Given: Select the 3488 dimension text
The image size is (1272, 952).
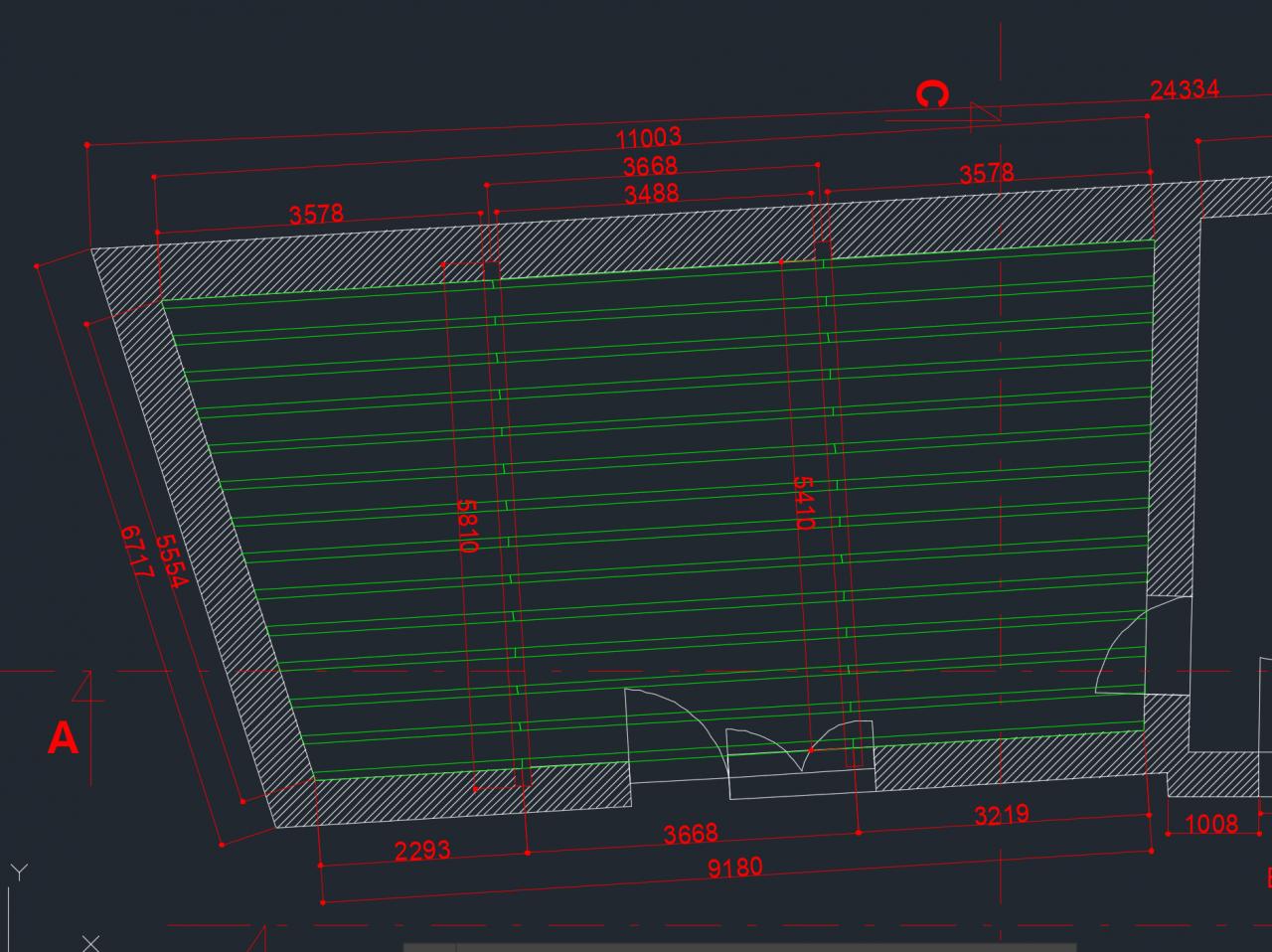Looking at the screenshot, I should [652, 193].
